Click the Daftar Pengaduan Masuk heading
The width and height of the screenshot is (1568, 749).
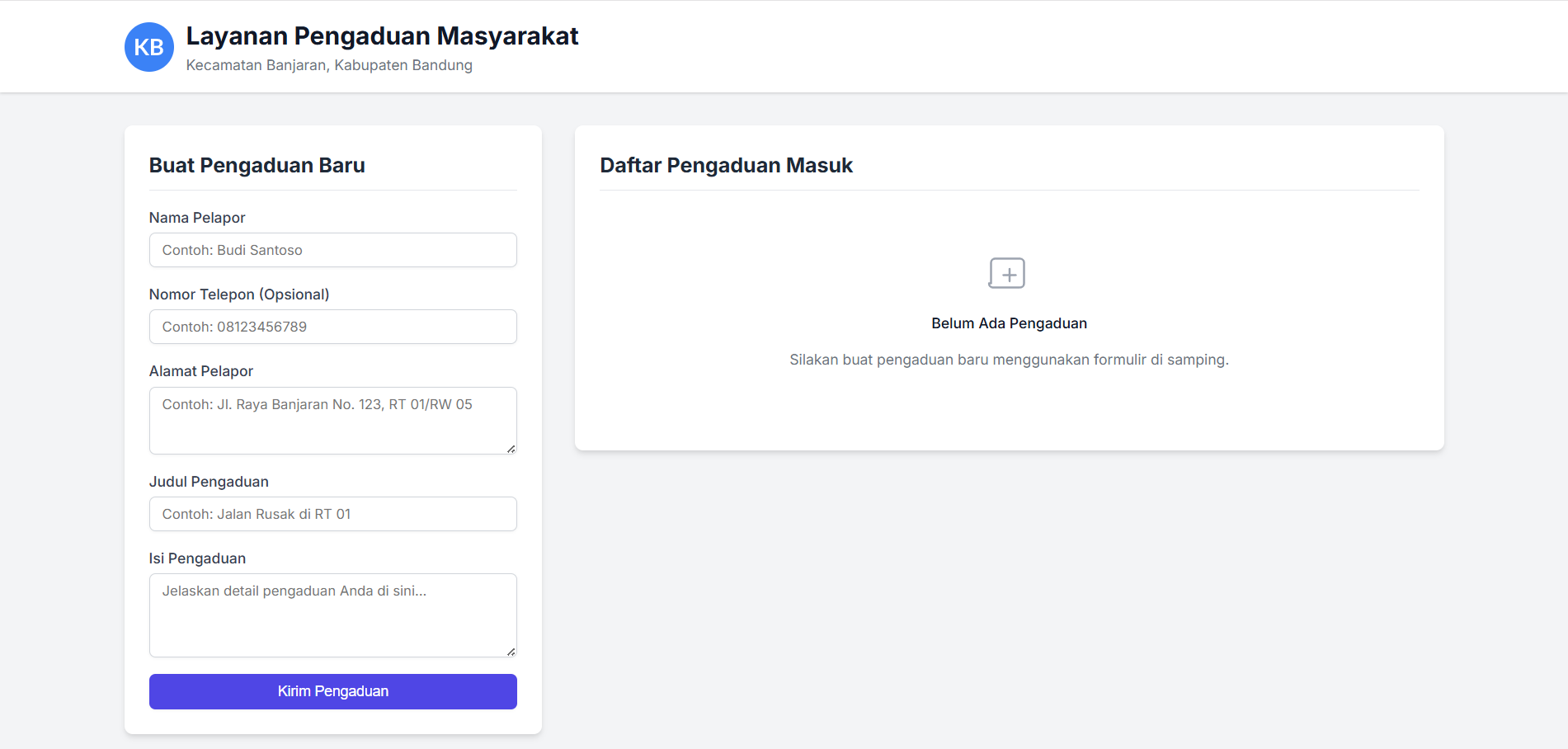[727, 165]
